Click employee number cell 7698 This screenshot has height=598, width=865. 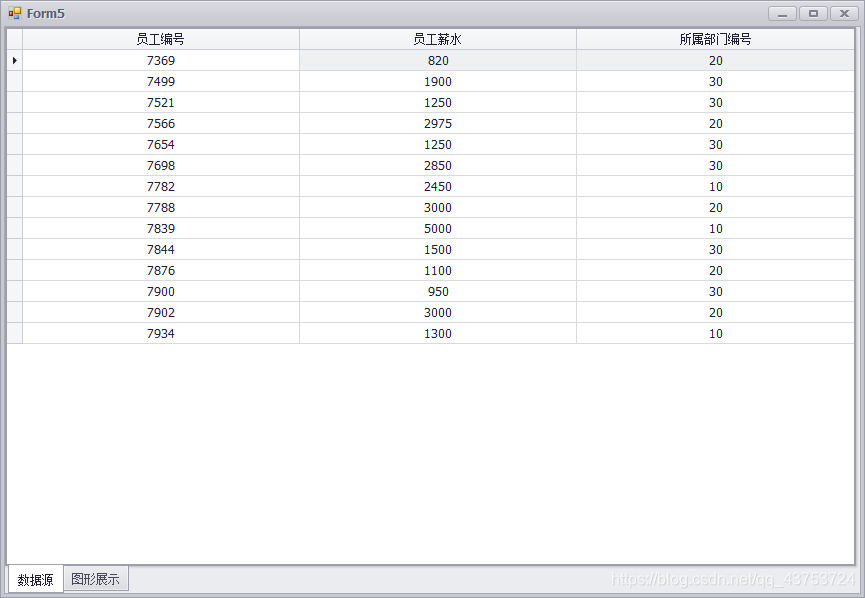161,165
